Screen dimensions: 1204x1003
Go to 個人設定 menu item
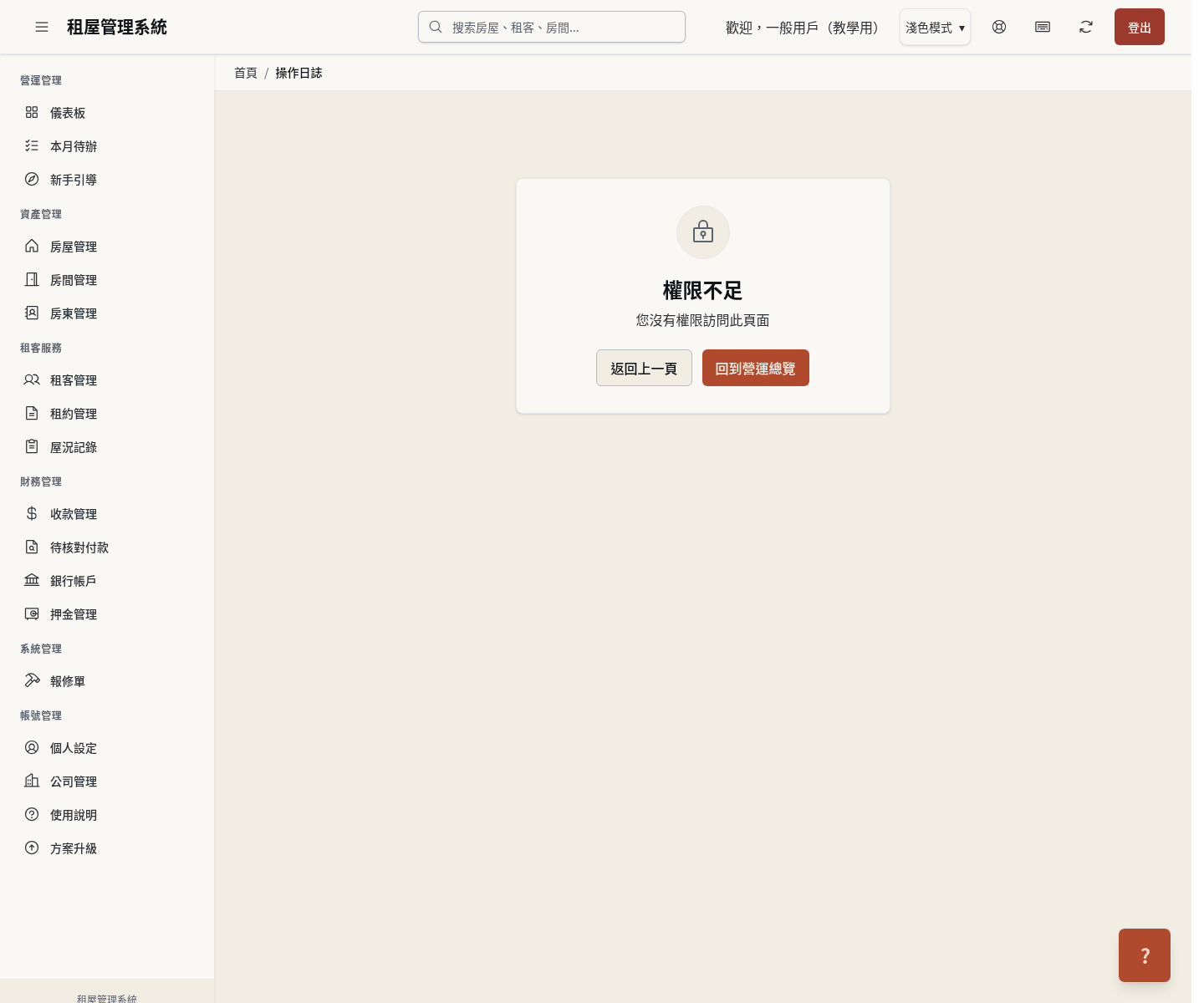click(107, 748)
